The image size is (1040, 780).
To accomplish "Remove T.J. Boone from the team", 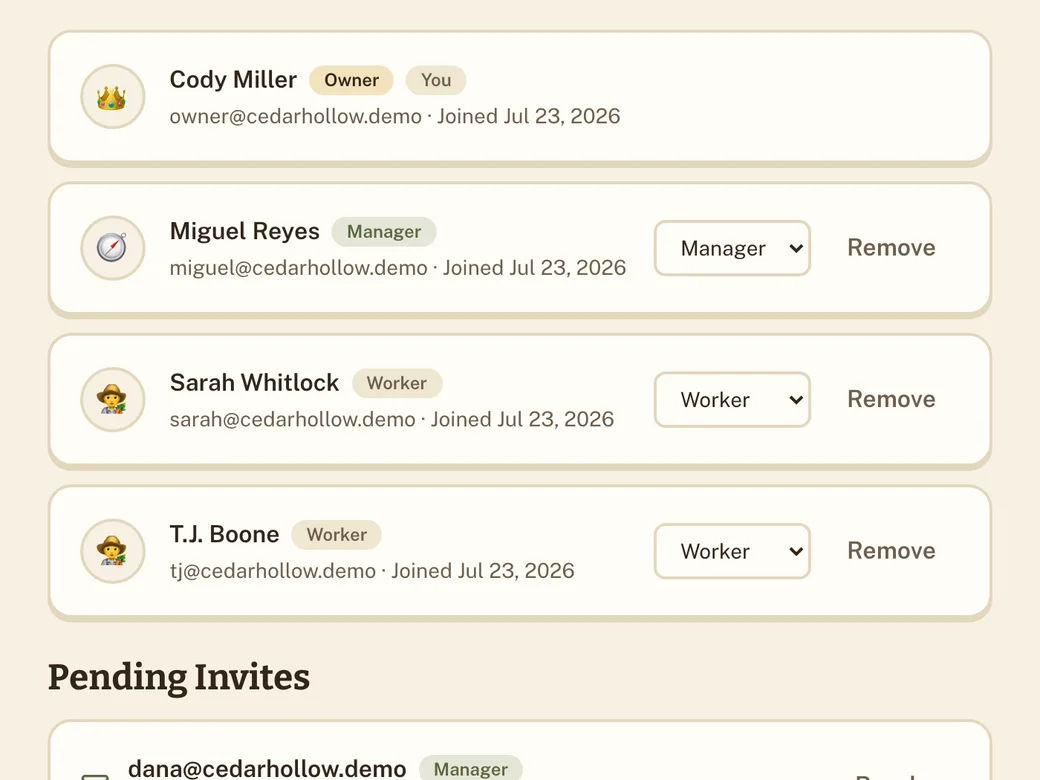I will click(x=891, y=551).
